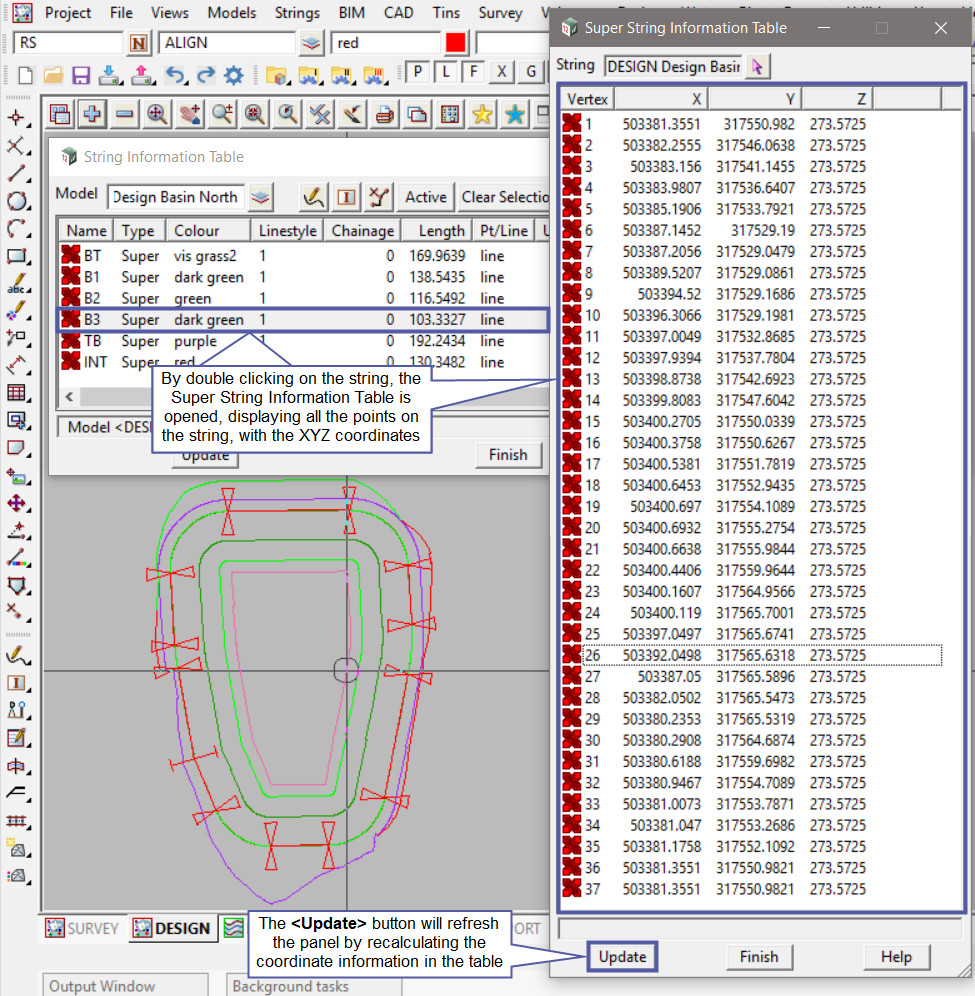Click the Redo arrow icon
Viewport: 975px width, 996px height.
coord(205,75)
